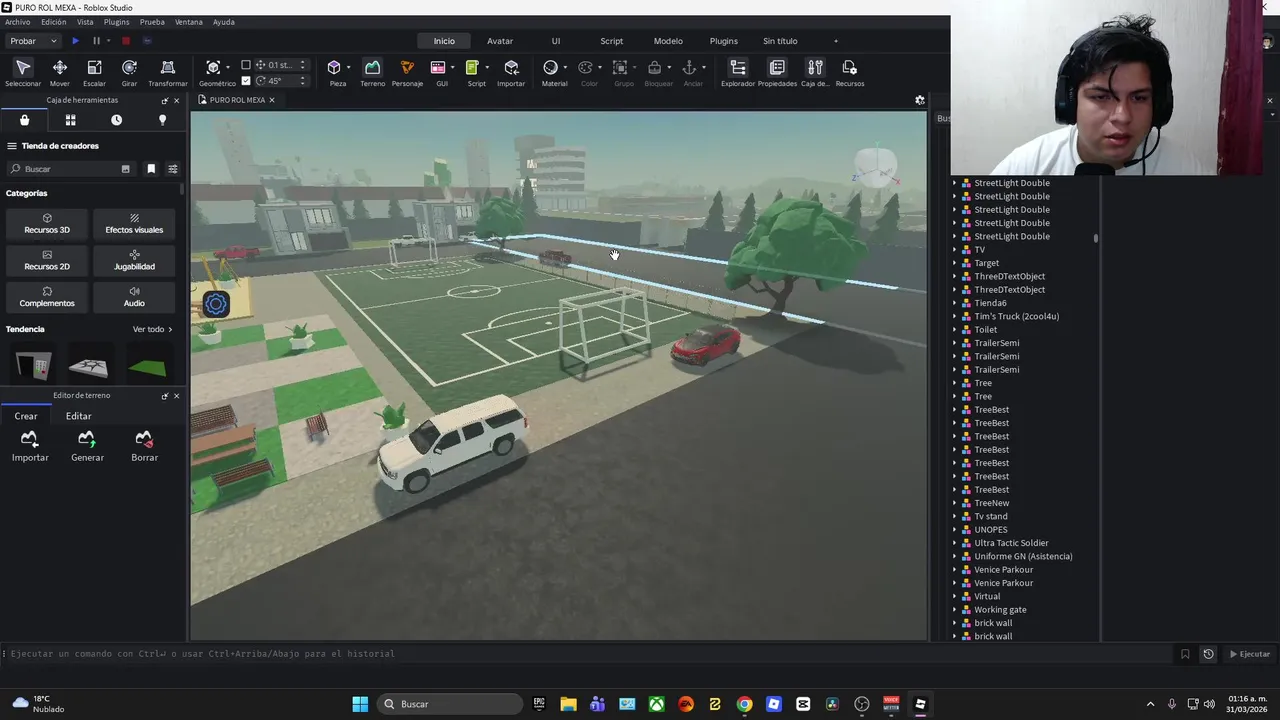Open the Jugabilidad category

pos(134,260)
